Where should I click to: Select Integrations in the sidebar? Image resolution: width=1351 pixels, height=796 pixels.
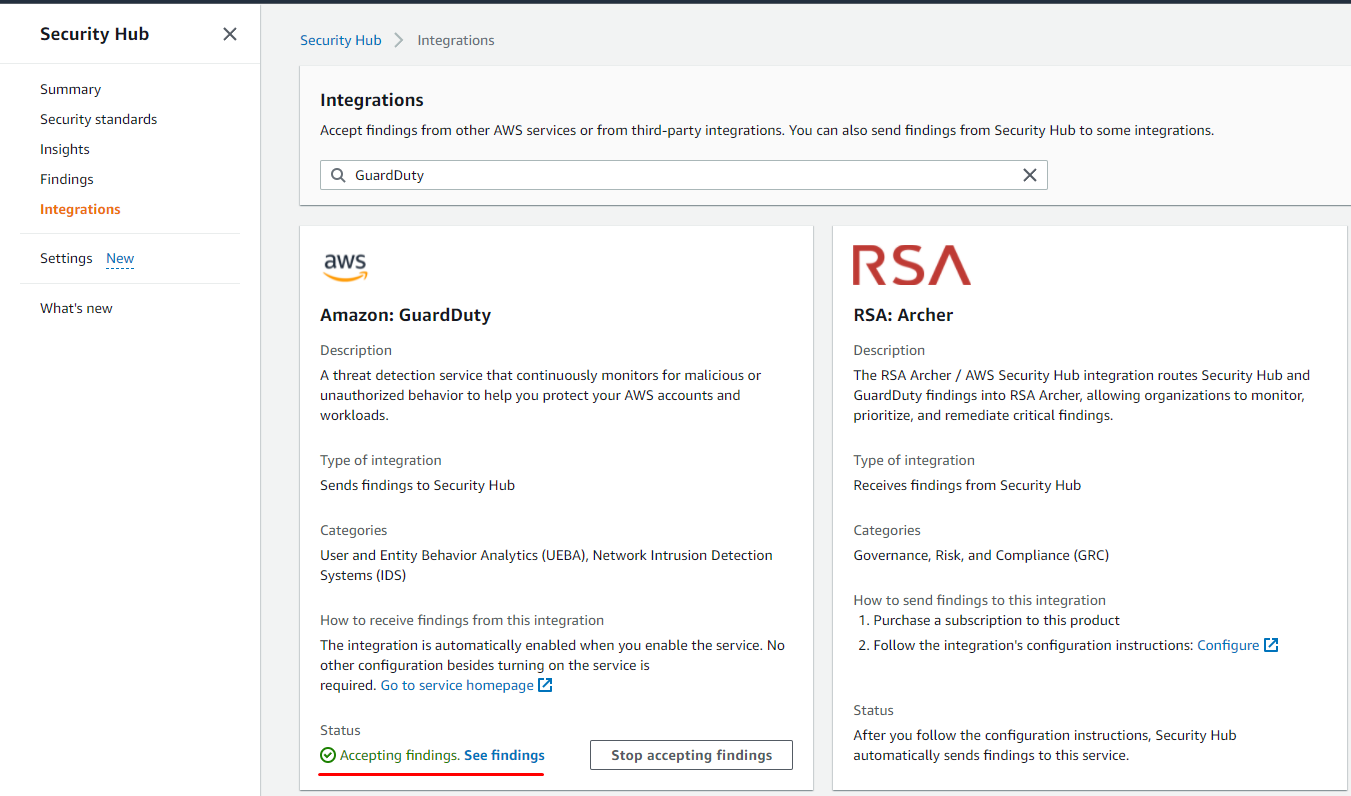point(80,209)
